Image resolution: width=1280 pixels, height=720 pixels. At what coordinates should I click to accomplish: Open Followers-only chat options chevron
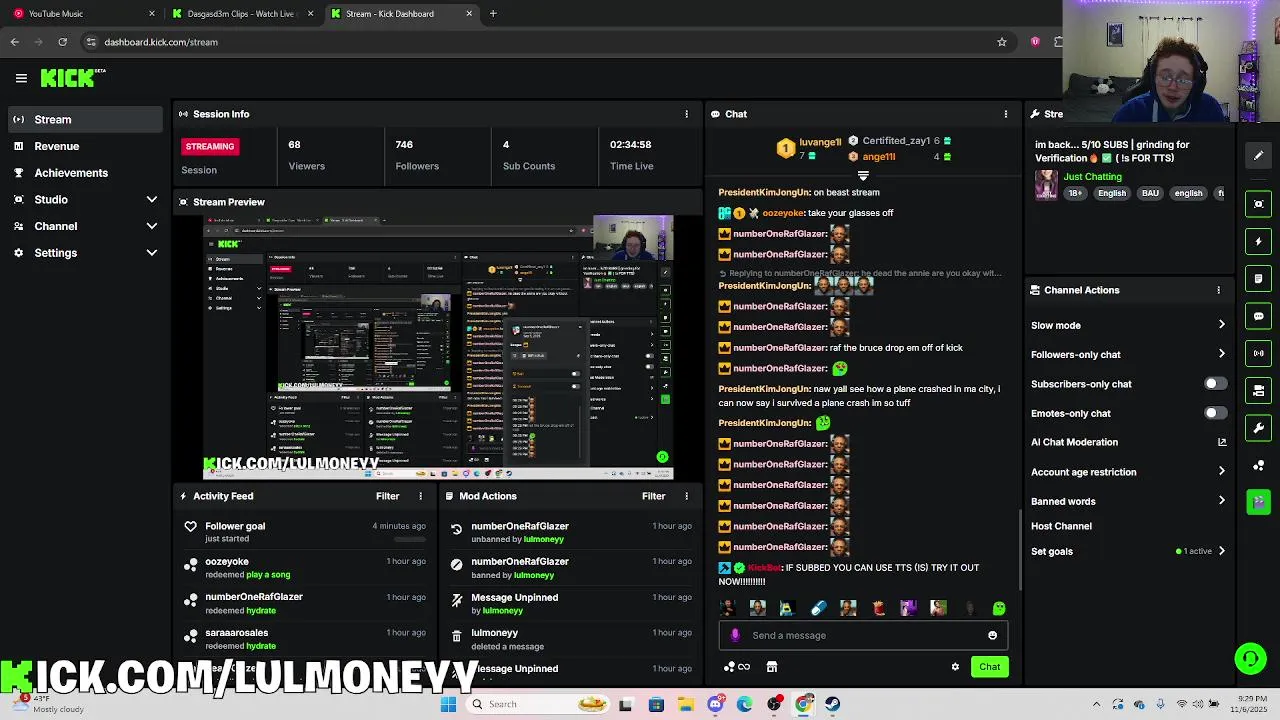click(x=1221, y=354)
